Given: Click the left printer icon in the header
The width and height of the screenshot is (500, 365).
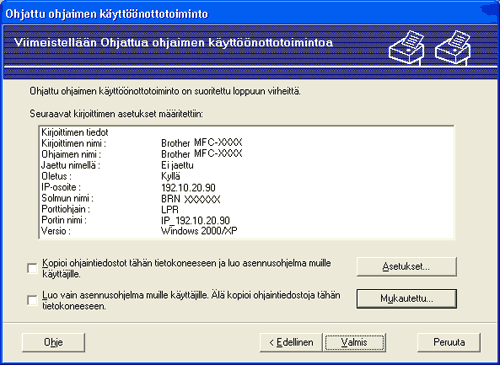Looking at the screenshot, I should (x=406, y=47).
